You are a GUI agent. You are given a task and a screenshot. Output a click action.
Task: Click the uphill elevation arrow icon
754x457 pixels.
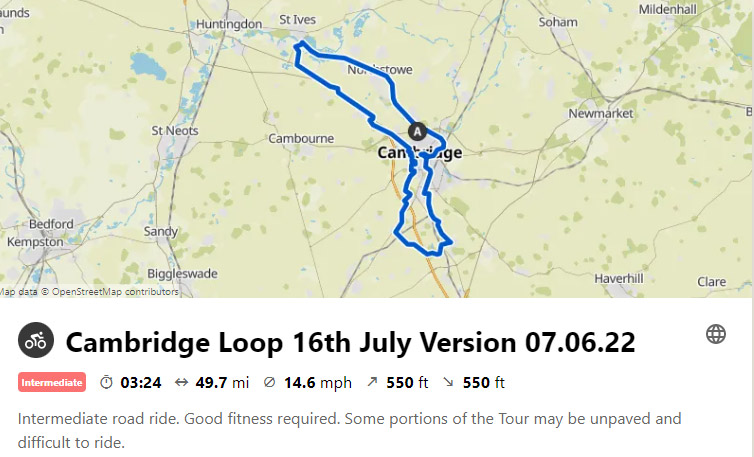tap(372, 382)
